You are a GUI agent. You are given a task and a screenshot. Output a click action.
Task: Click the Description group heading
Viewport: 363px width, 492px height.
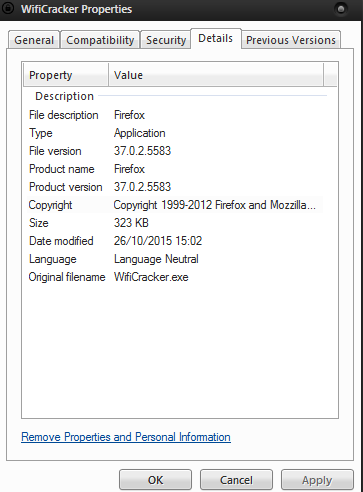65,96
